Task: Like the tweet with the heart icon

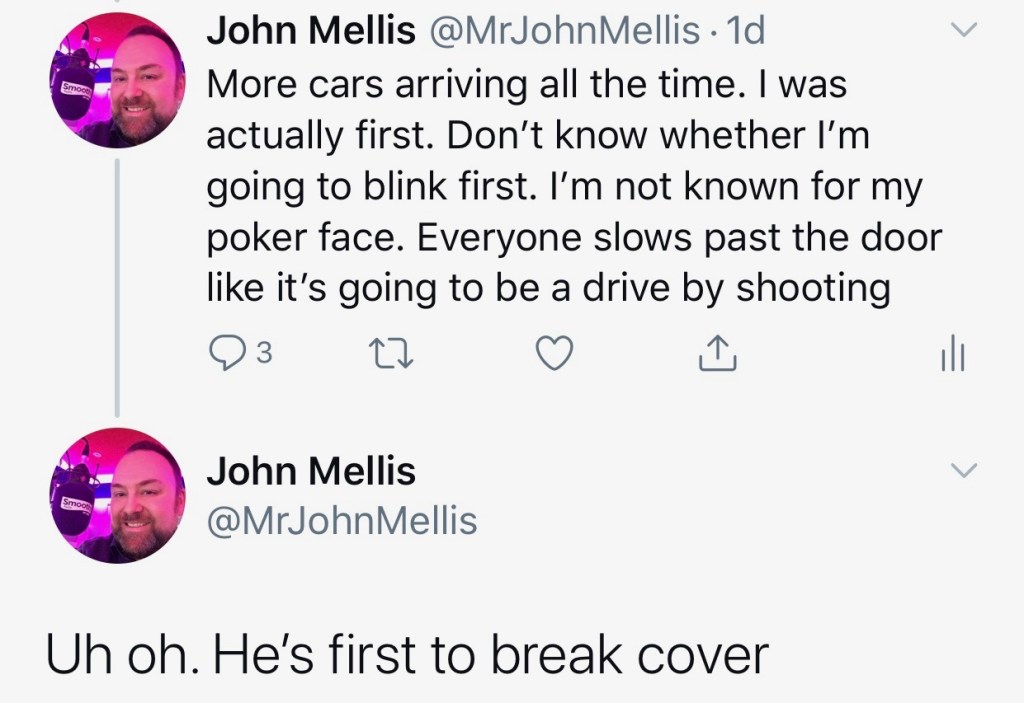Action: click(x=555, y=353)
